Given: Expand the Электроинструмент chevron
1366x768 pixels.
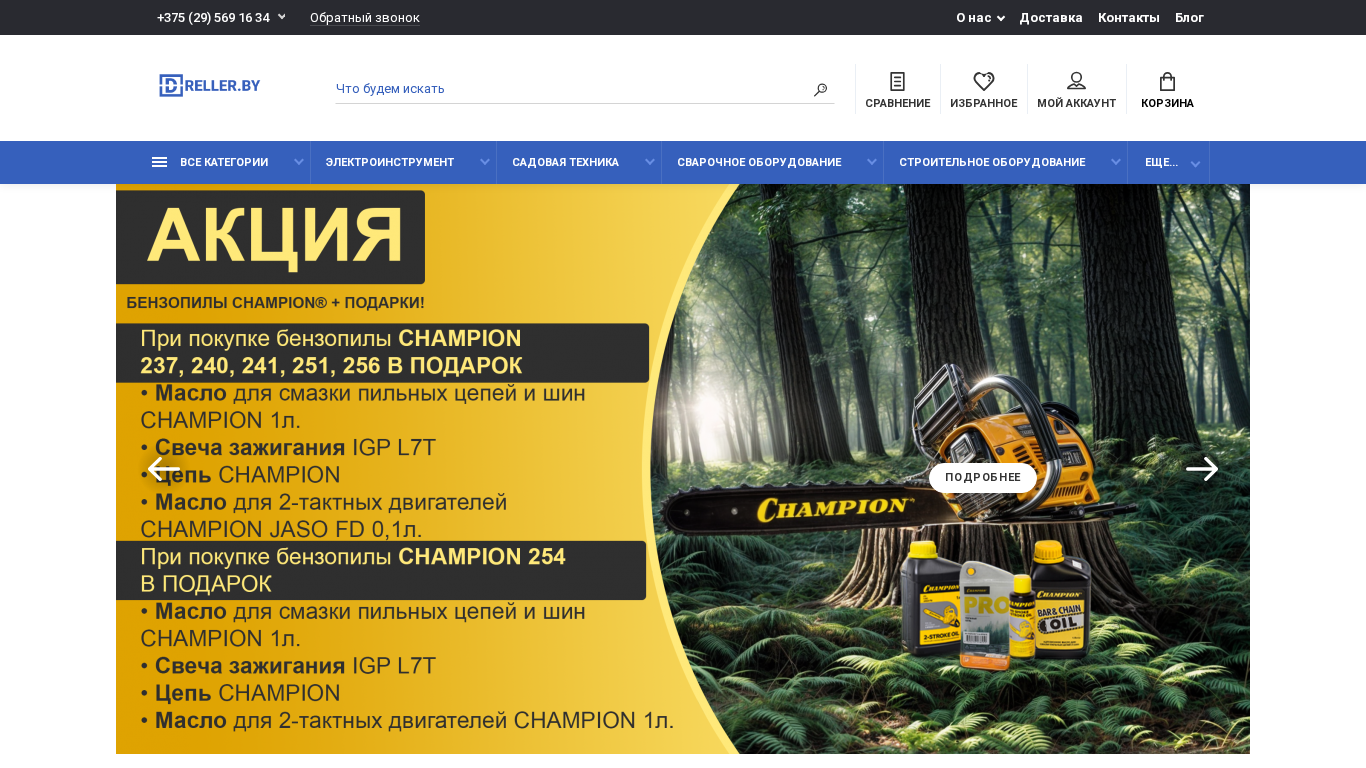Looking at the screenshot, I should [x=485, y=163].
